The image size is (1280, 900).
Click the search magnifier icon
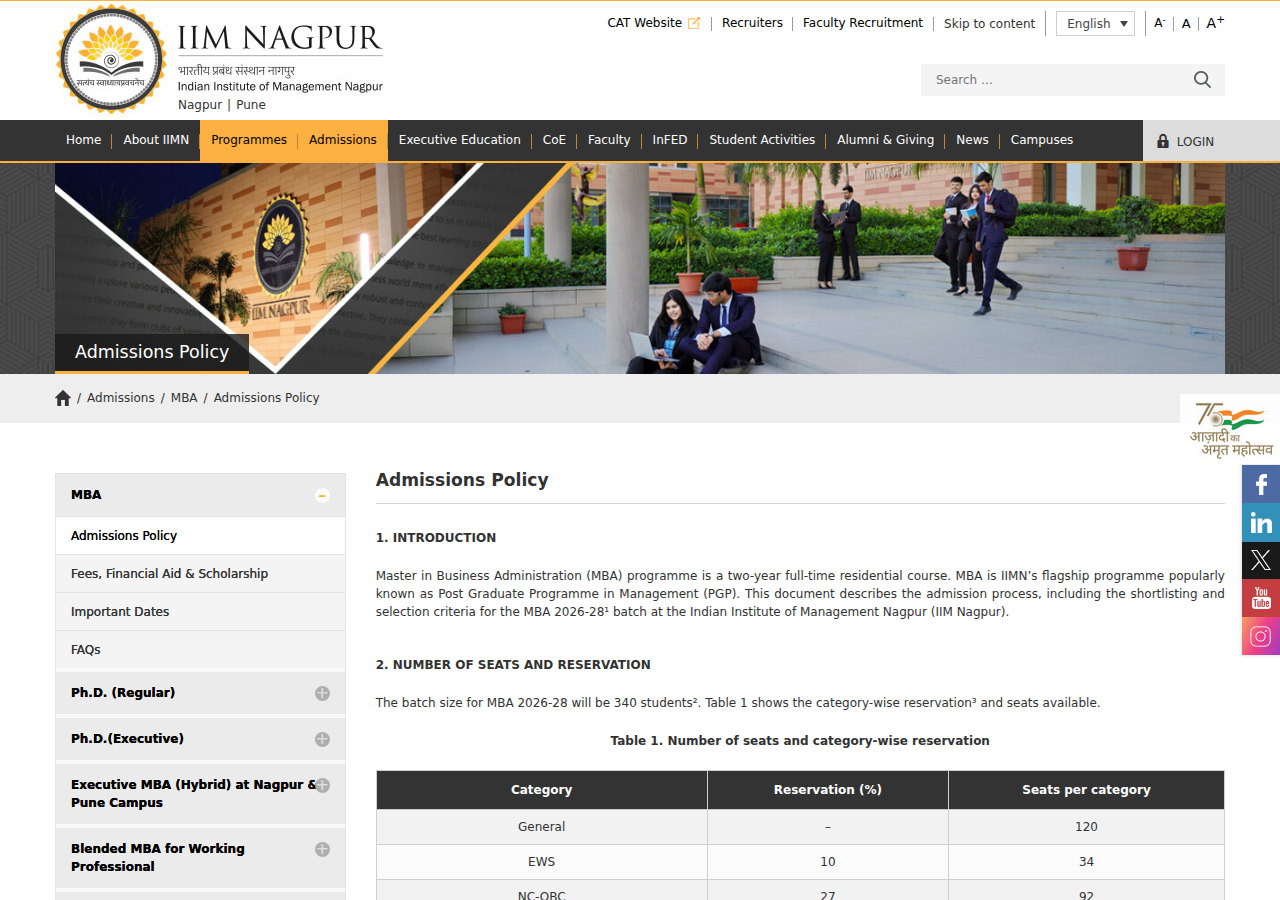(1202, 80)
